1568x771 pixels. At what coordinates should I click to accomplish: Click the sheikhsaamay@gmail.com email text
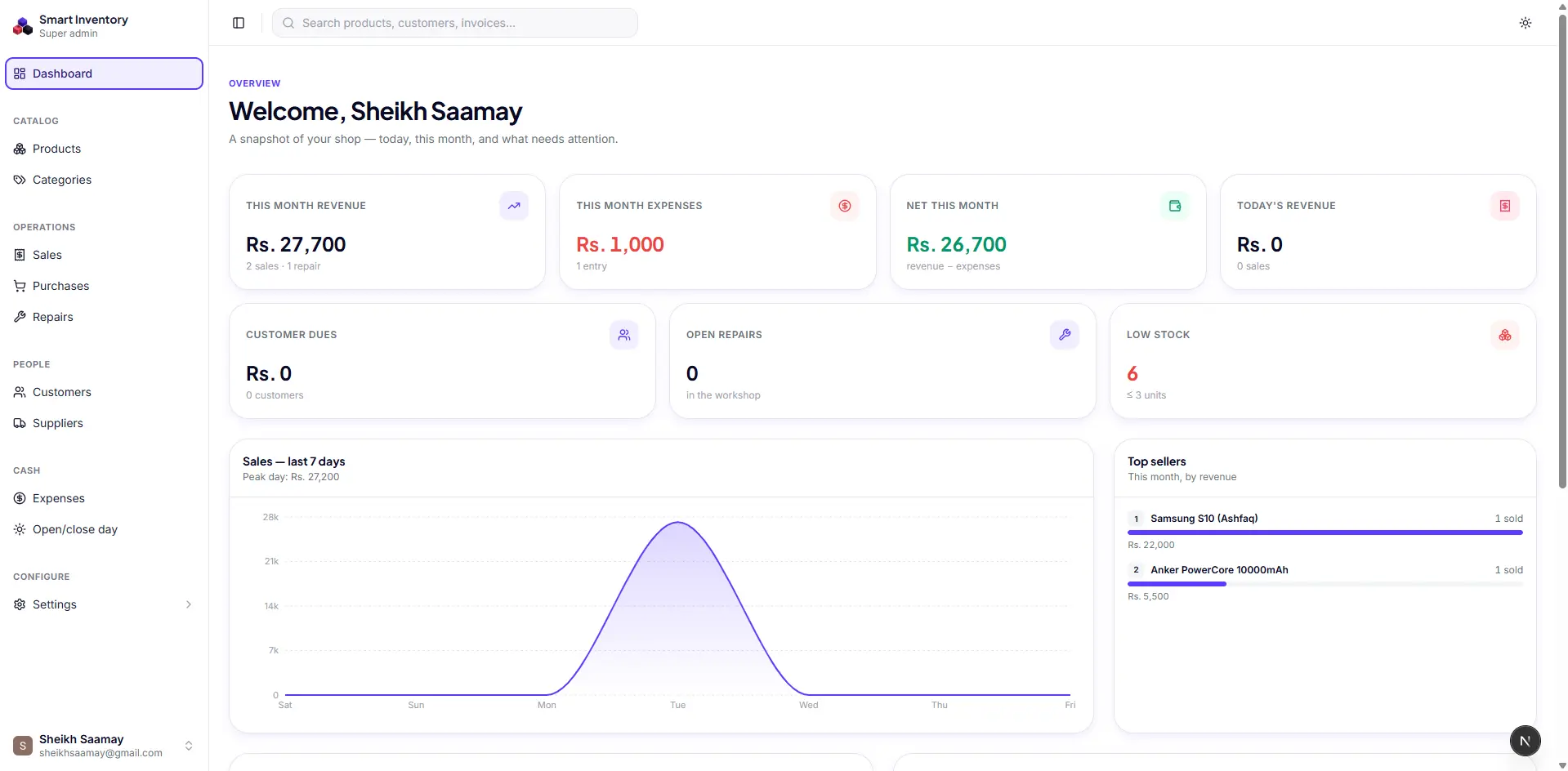click(101, 753)
